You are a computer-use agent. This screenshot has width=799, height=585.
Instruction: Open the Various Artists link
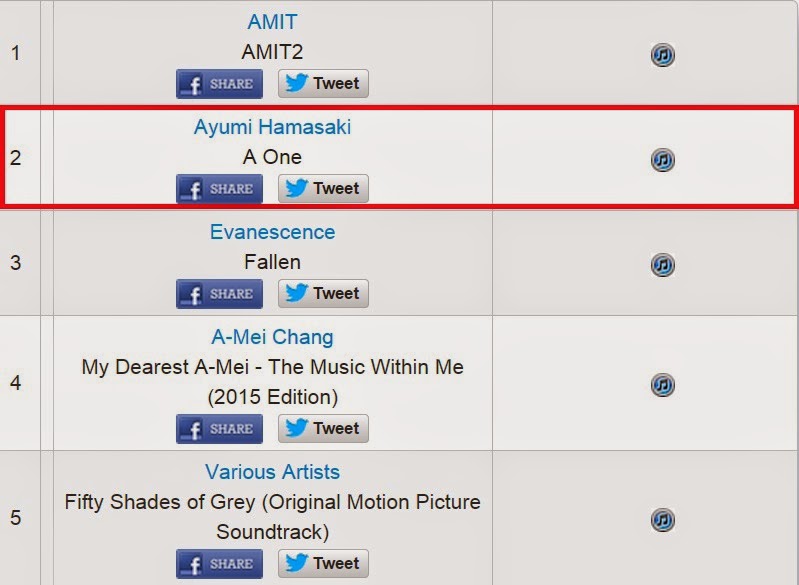(x=272, y=472)
